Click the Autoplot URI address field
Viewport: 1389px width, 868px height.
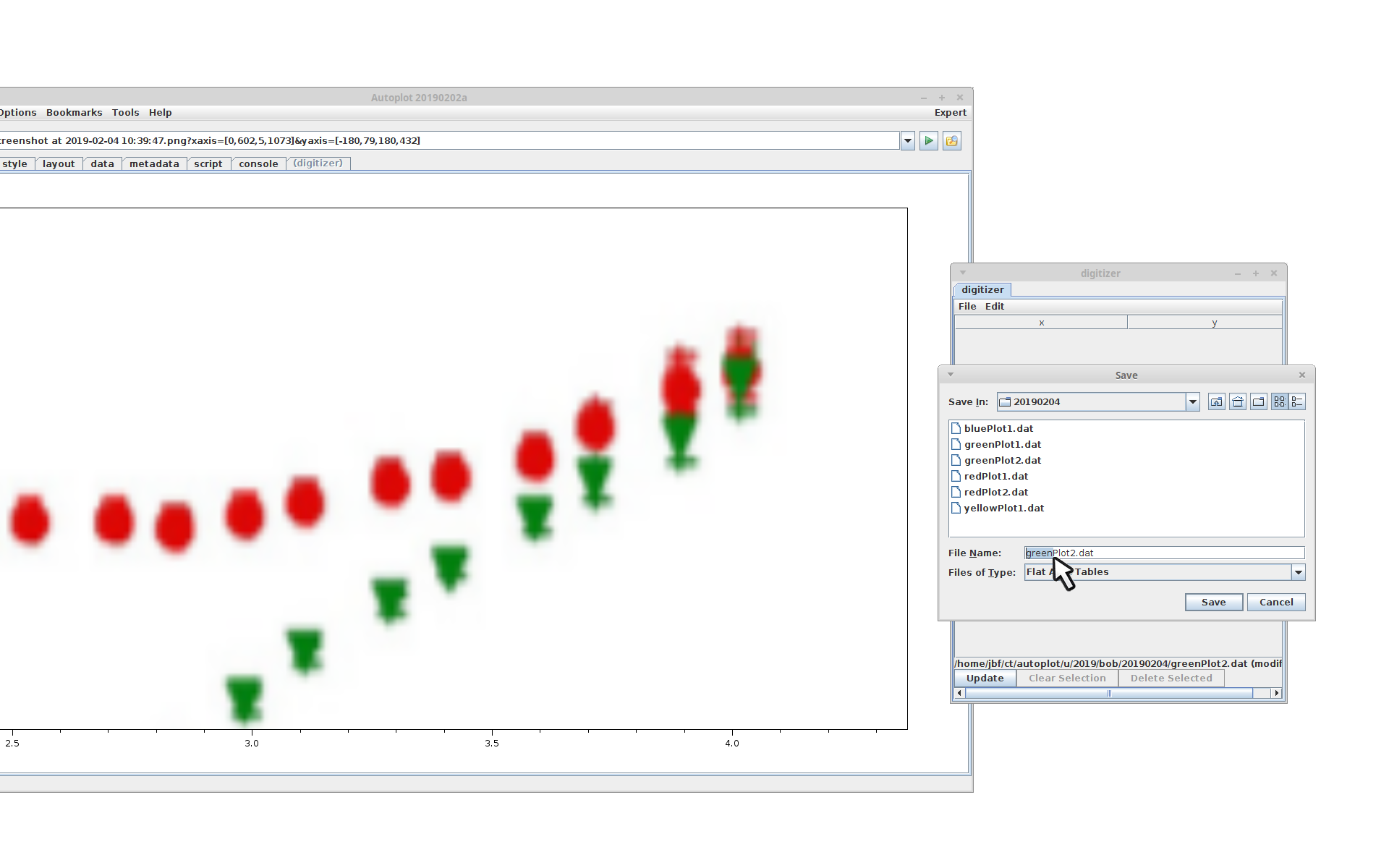point(449,141)
